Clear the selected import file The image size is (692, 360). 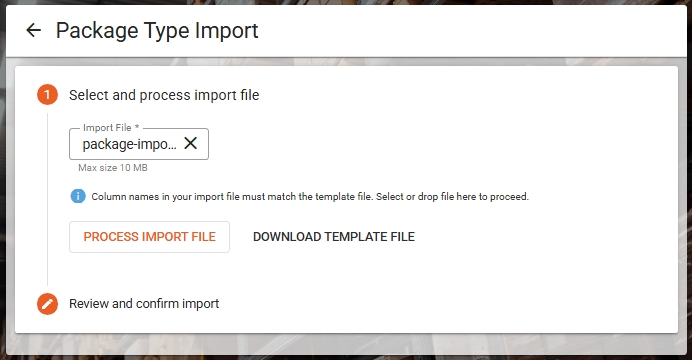click(x=191, y=143)
